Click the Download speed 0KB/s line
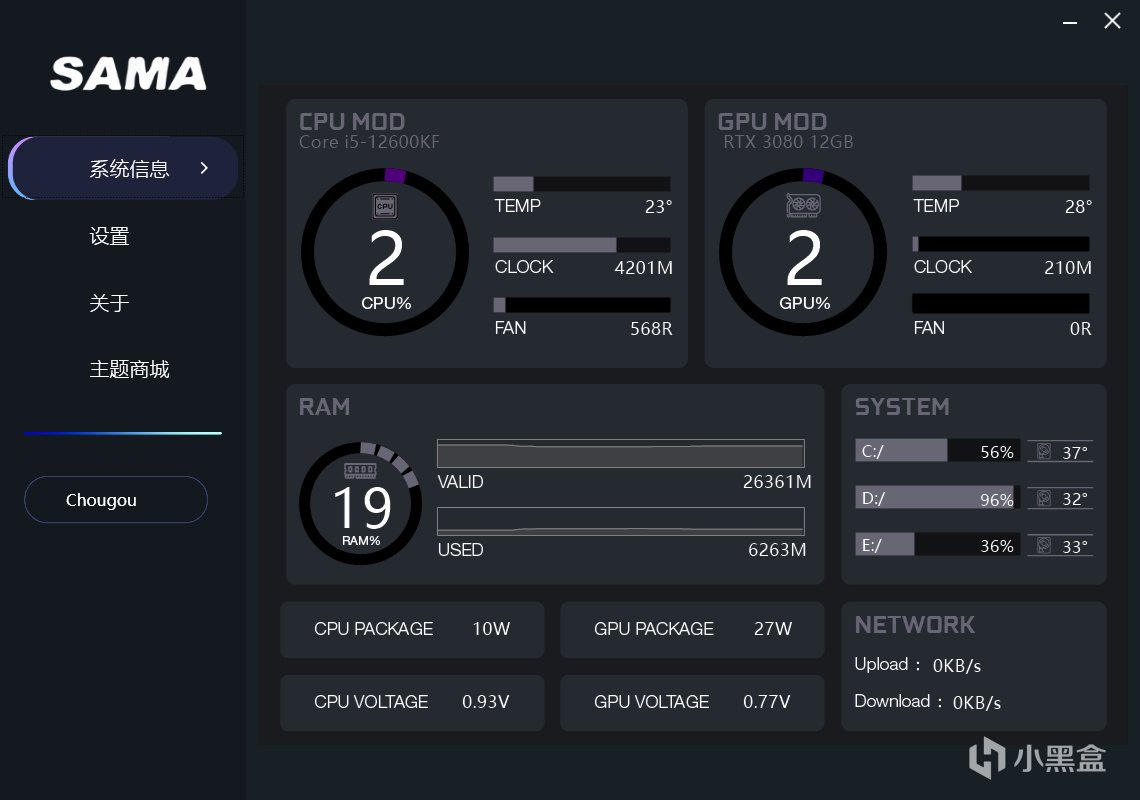 click(928, 702)
